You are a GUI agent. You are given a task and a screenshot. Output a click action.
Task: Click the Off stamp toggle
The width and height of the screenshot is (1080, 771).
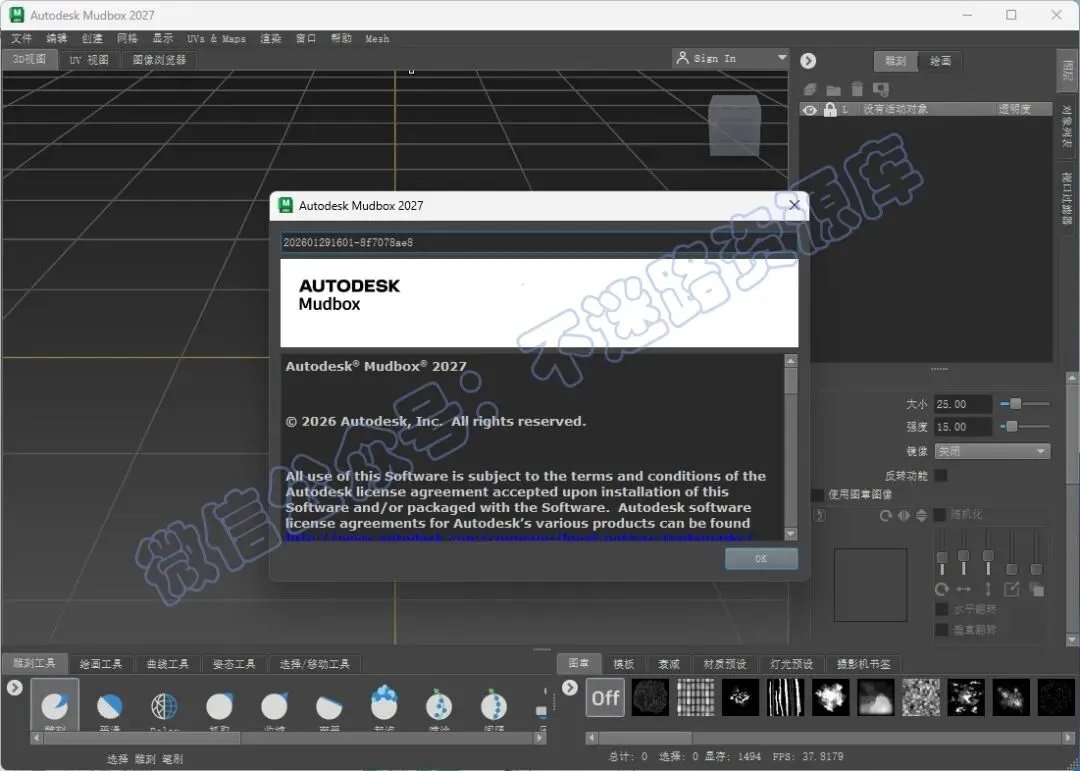click(x=605, y=698)
